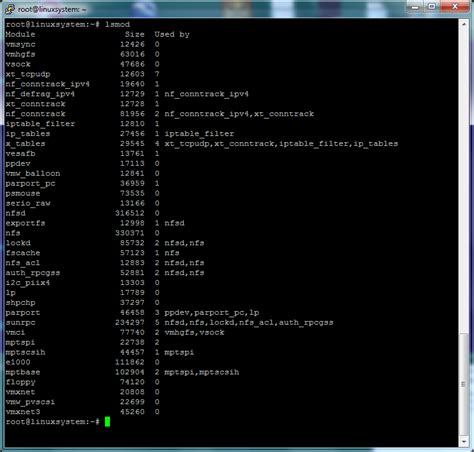The image size is (474, 452).
Task: Click 'mptspi,mptscsih' used-by entry
Action: [202, 372]
